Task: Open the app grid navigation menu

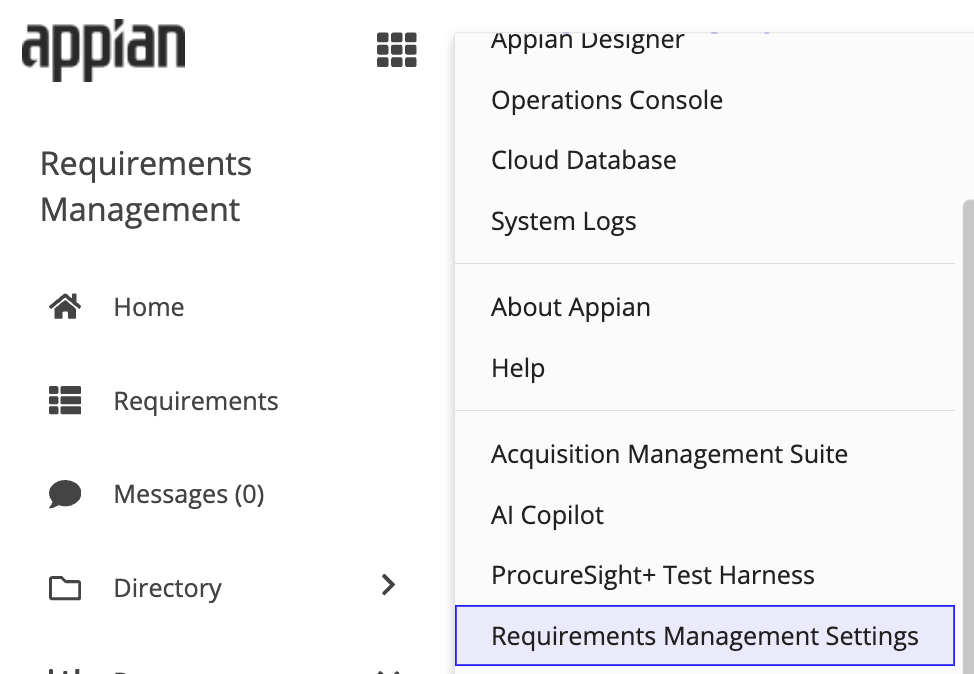Action: pyautogui.click(x=397, y=50)
